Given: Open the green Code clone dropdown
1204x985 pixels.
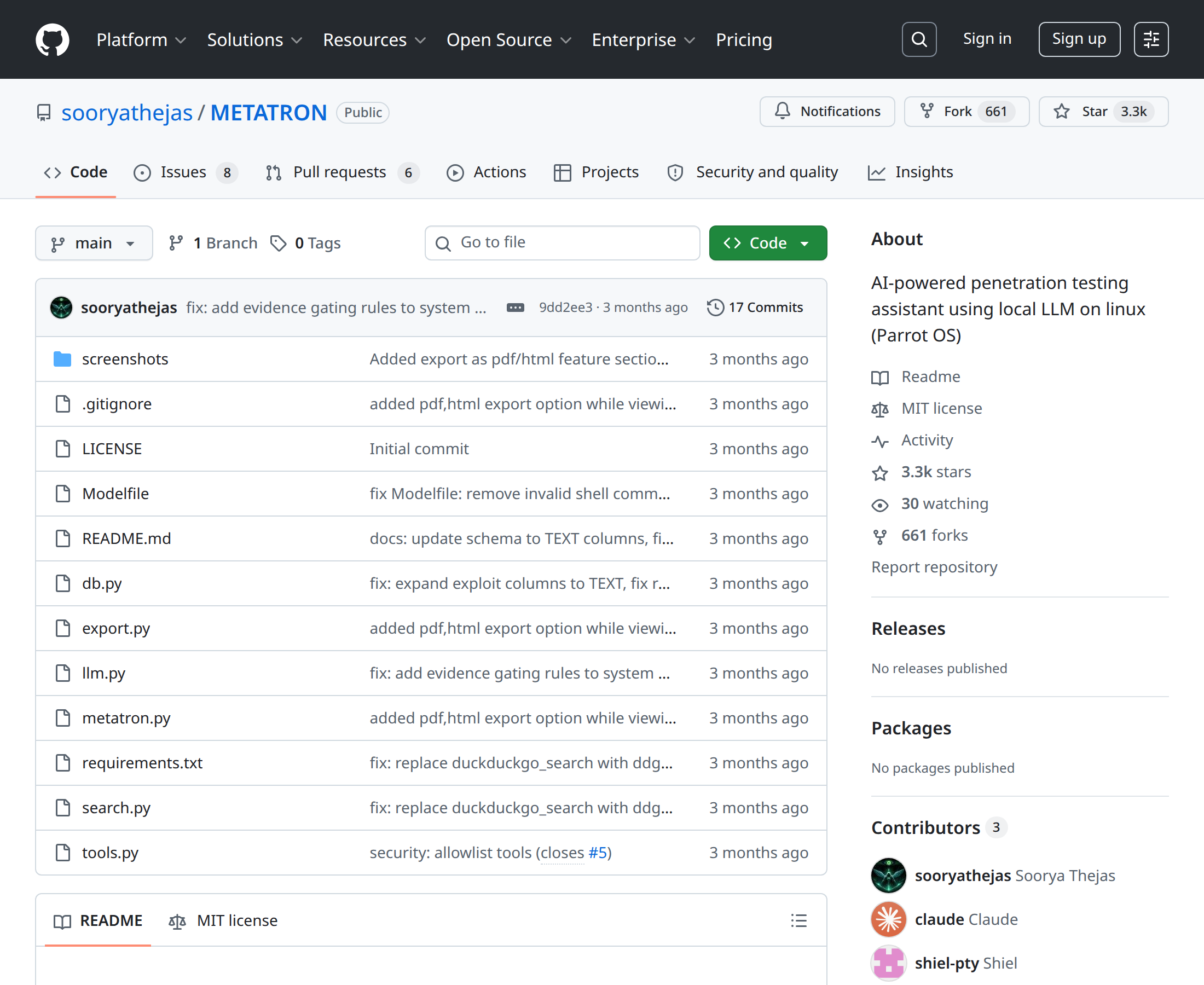Looking at the screenshot, I should (768, 244).
